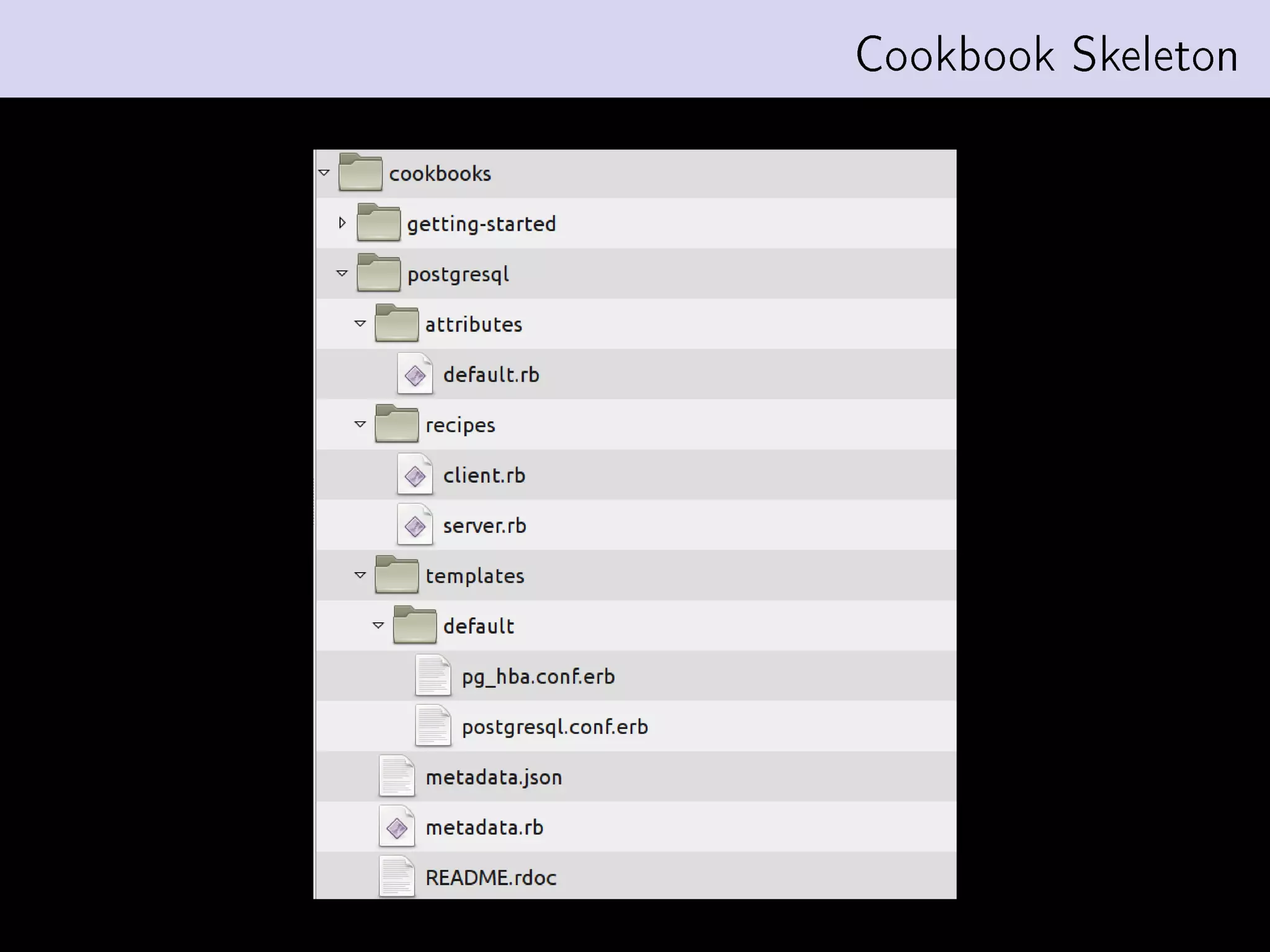
Task: Collapse the recipes folder arrow
Action: pyautogui.click(x=360, y=425)
